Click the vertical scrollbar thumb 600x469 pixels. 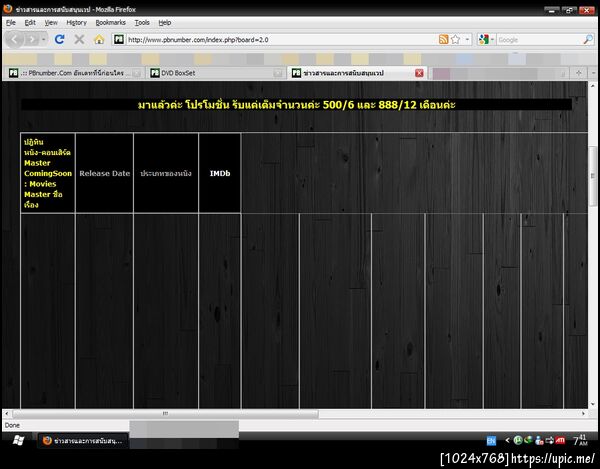[593, 177]
